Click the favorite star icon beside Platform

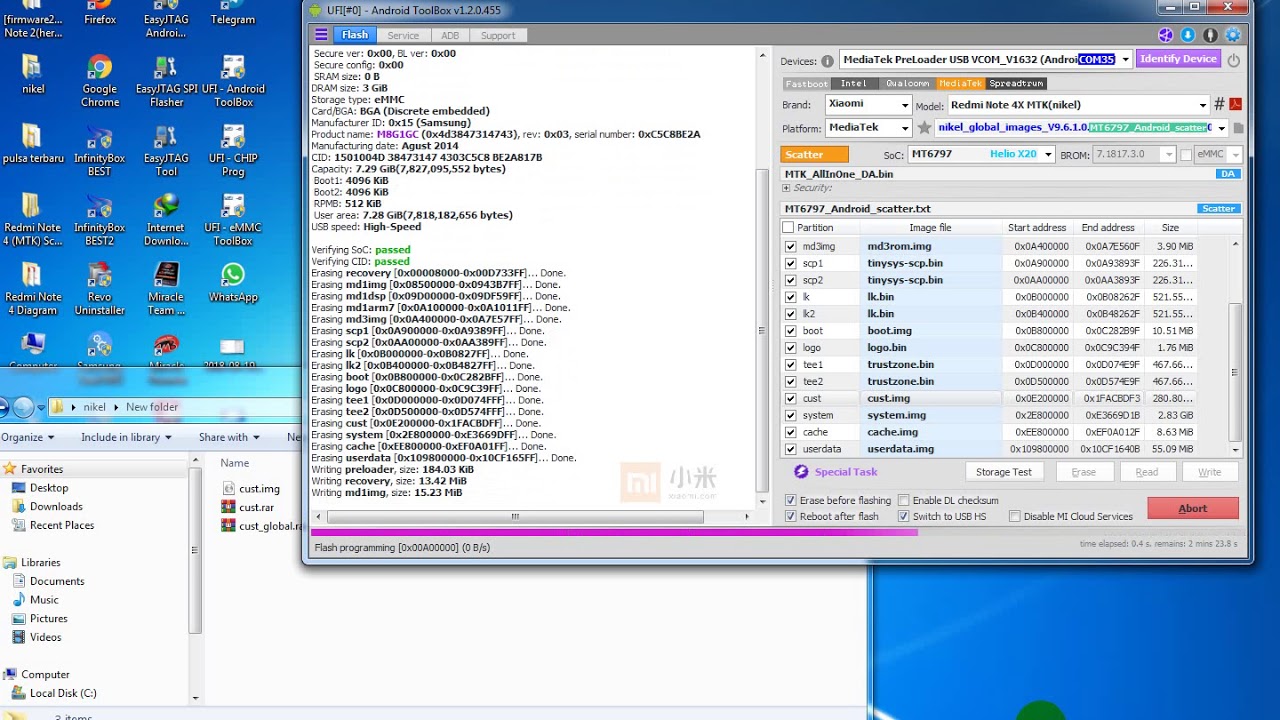click(924, 128)
